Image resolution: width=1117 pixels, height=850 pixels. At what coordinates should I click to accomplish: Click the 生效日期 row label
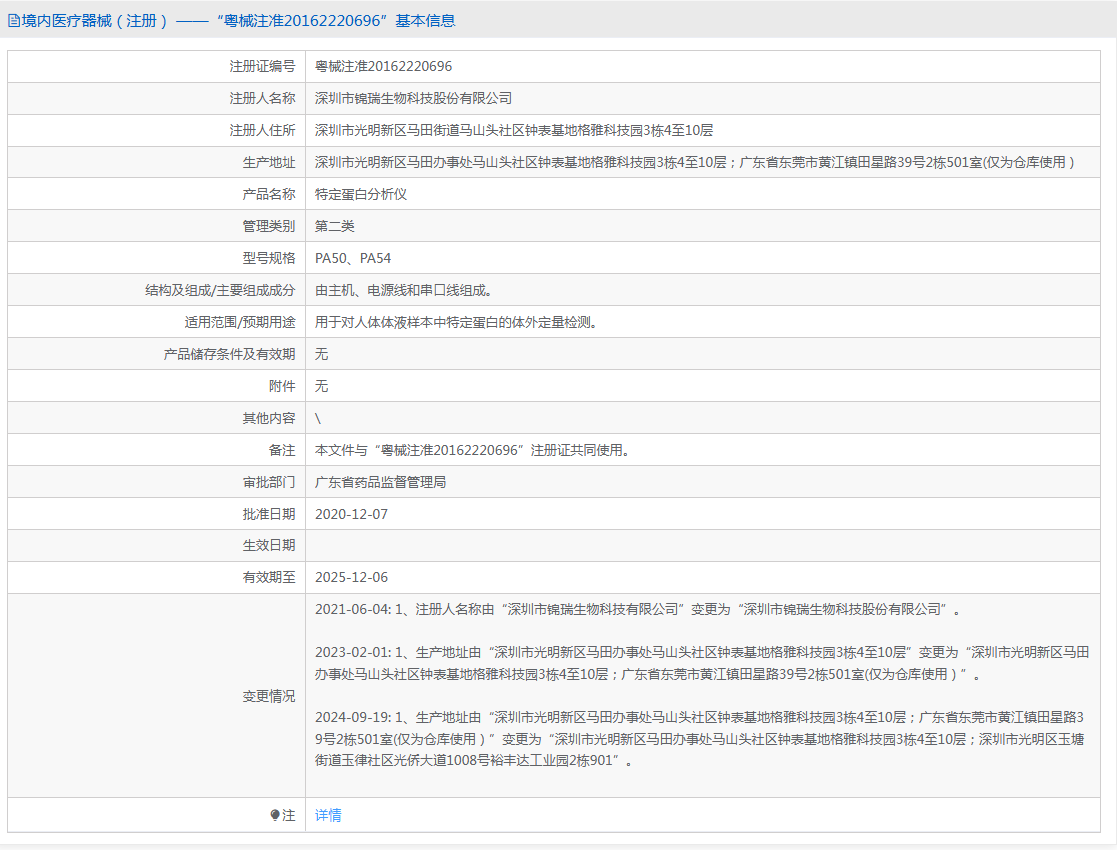click(269, 546)
